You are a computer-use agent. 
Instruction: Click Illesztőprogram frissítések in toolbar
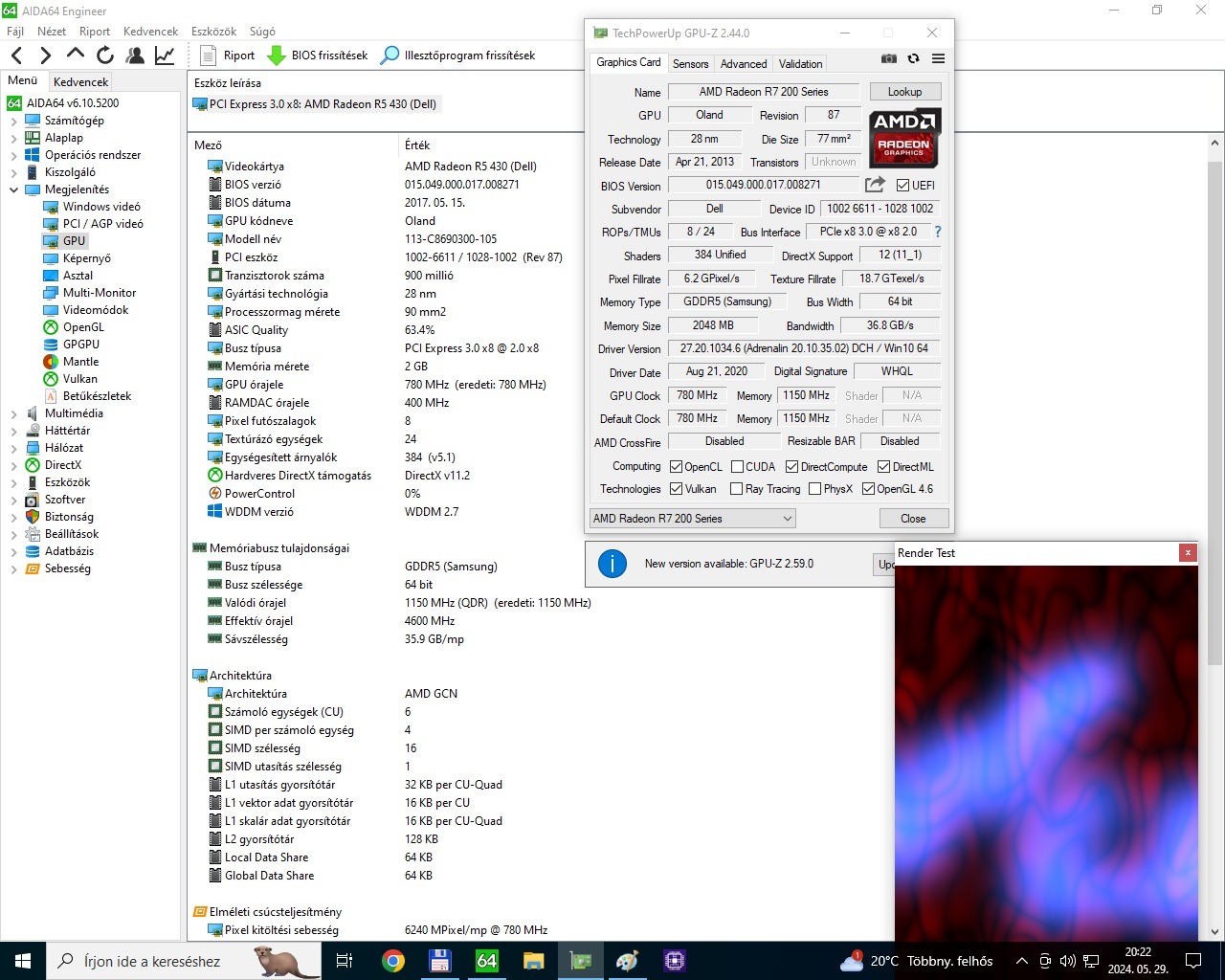tap(457, 56)
